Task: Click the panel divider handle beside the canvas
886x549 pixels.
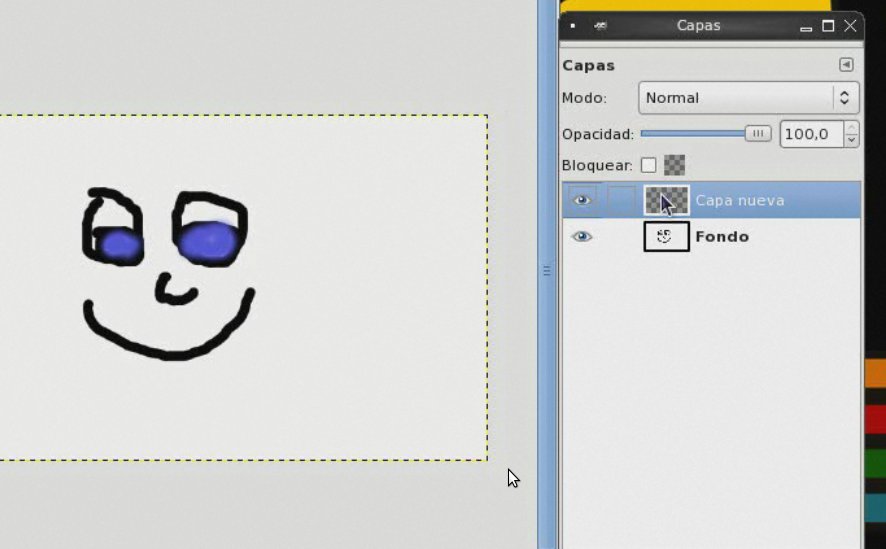Action: click(x=546, y=270)
